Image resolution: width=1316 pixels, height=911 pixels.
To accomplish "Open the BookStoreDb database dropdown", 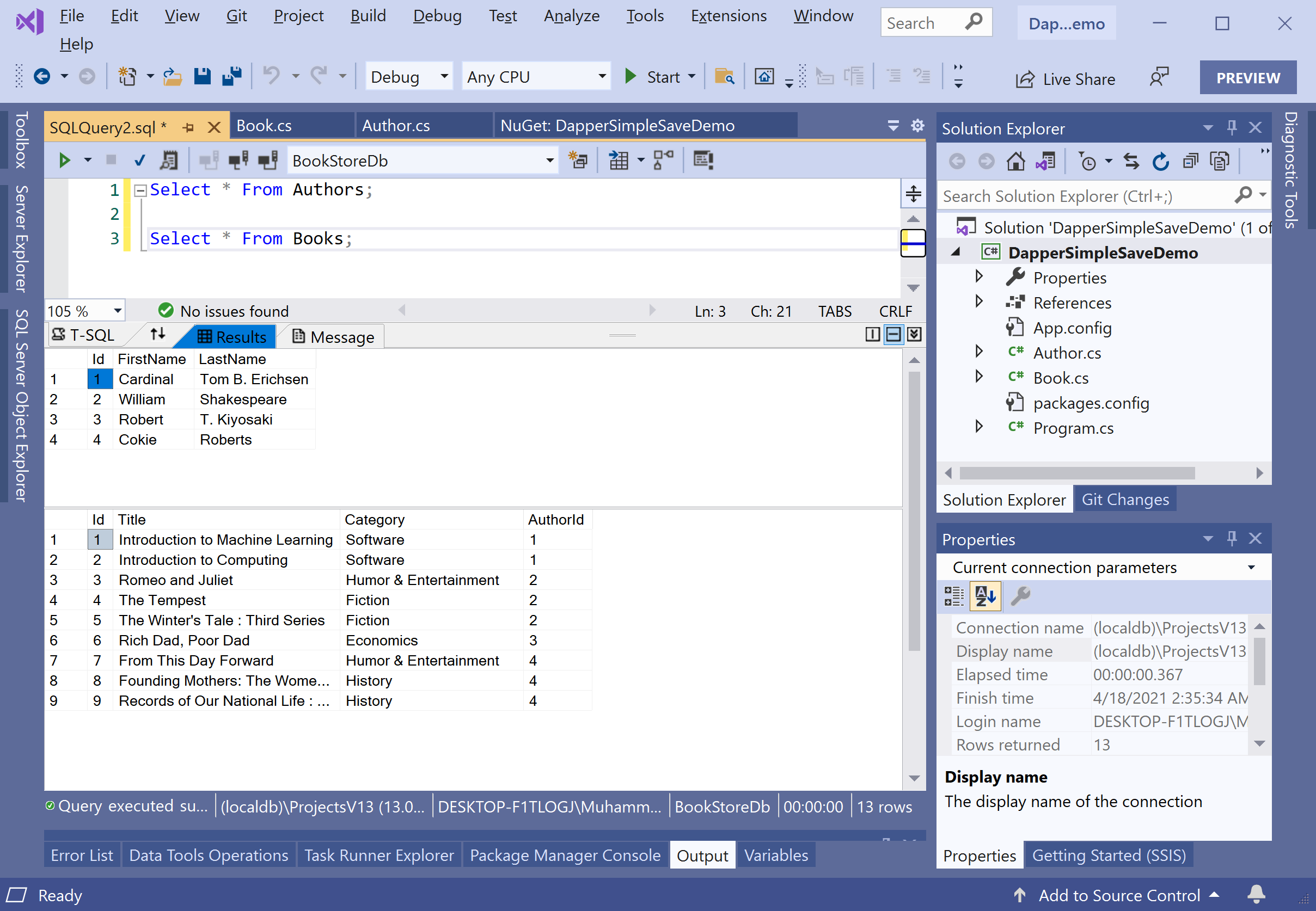I will [x=549, y=161].
